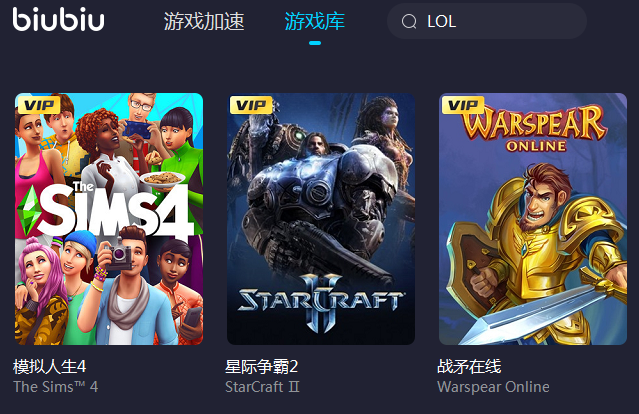Open the 游戏加速 tab
Image resolution: width=639 pixels, height=414 pixels.
pyautogui.click(x=204, y=21)
